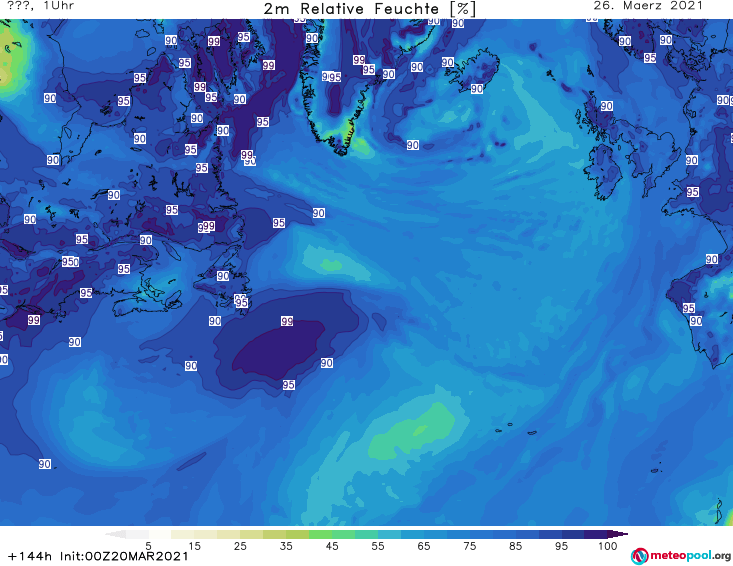Click the yellow-green dry spot at Greenland's southern tip

point(351,134)
